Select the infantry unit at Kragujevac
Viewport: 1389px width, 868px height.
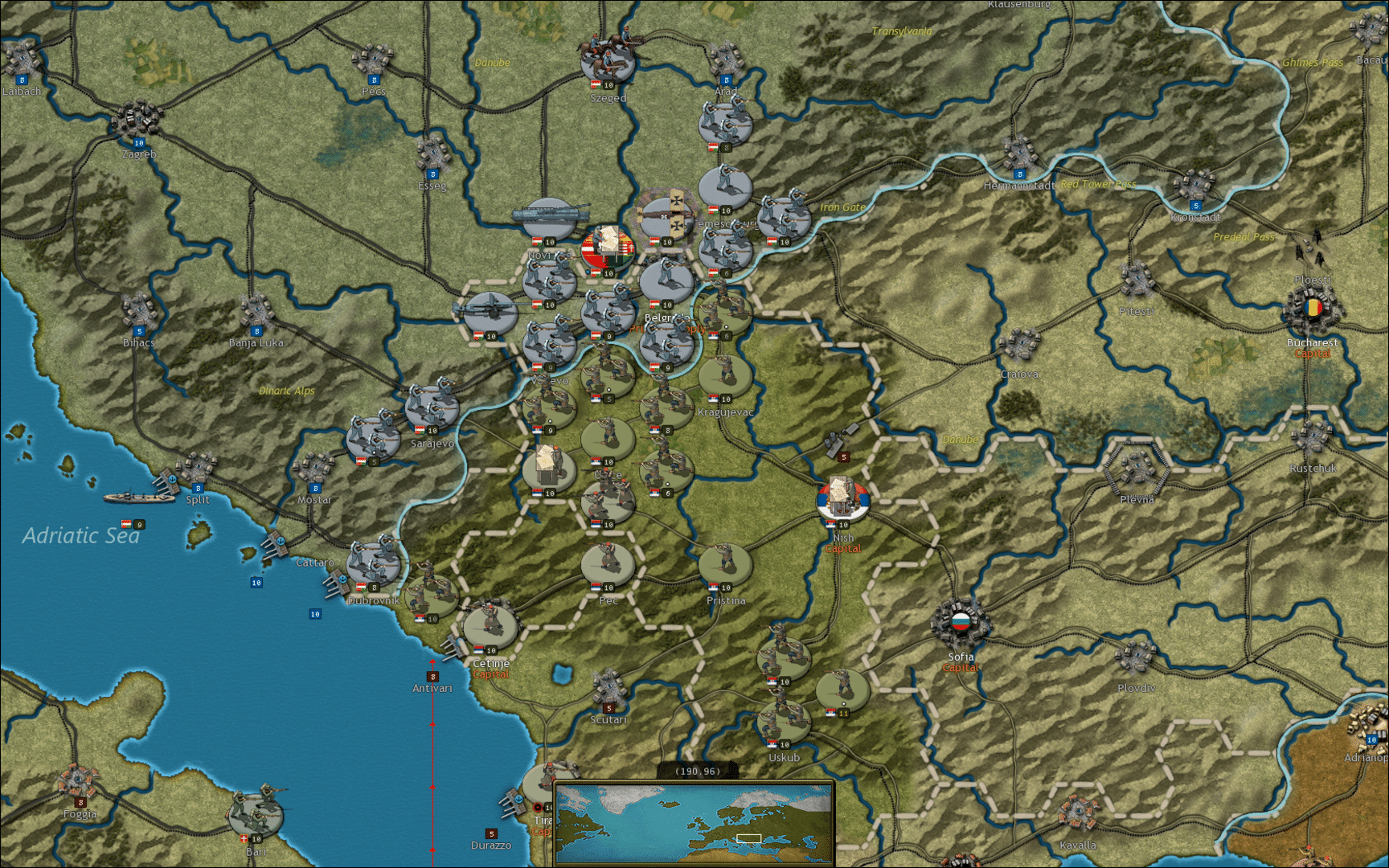[726, 375]
